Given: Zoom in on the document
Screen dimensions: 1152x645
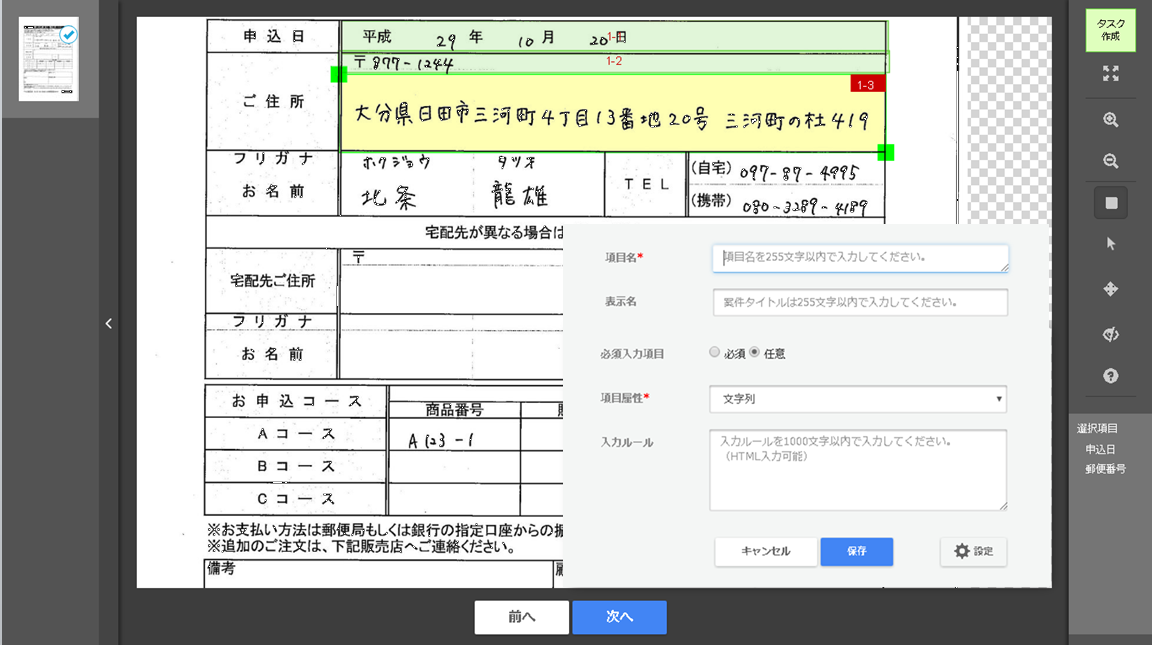Looking at the screenshot, I should coord(1110,119).
